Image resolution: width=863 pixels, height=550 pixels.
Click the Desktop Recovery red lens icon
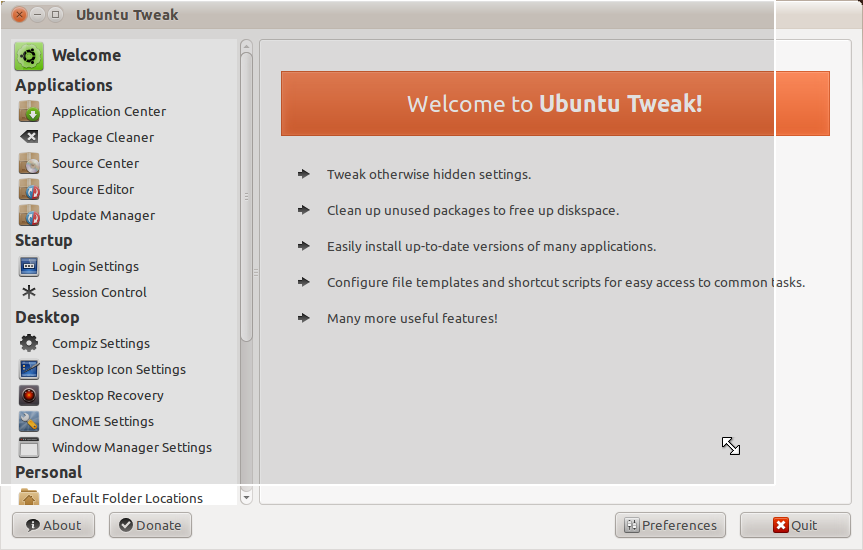click(29, 395)
